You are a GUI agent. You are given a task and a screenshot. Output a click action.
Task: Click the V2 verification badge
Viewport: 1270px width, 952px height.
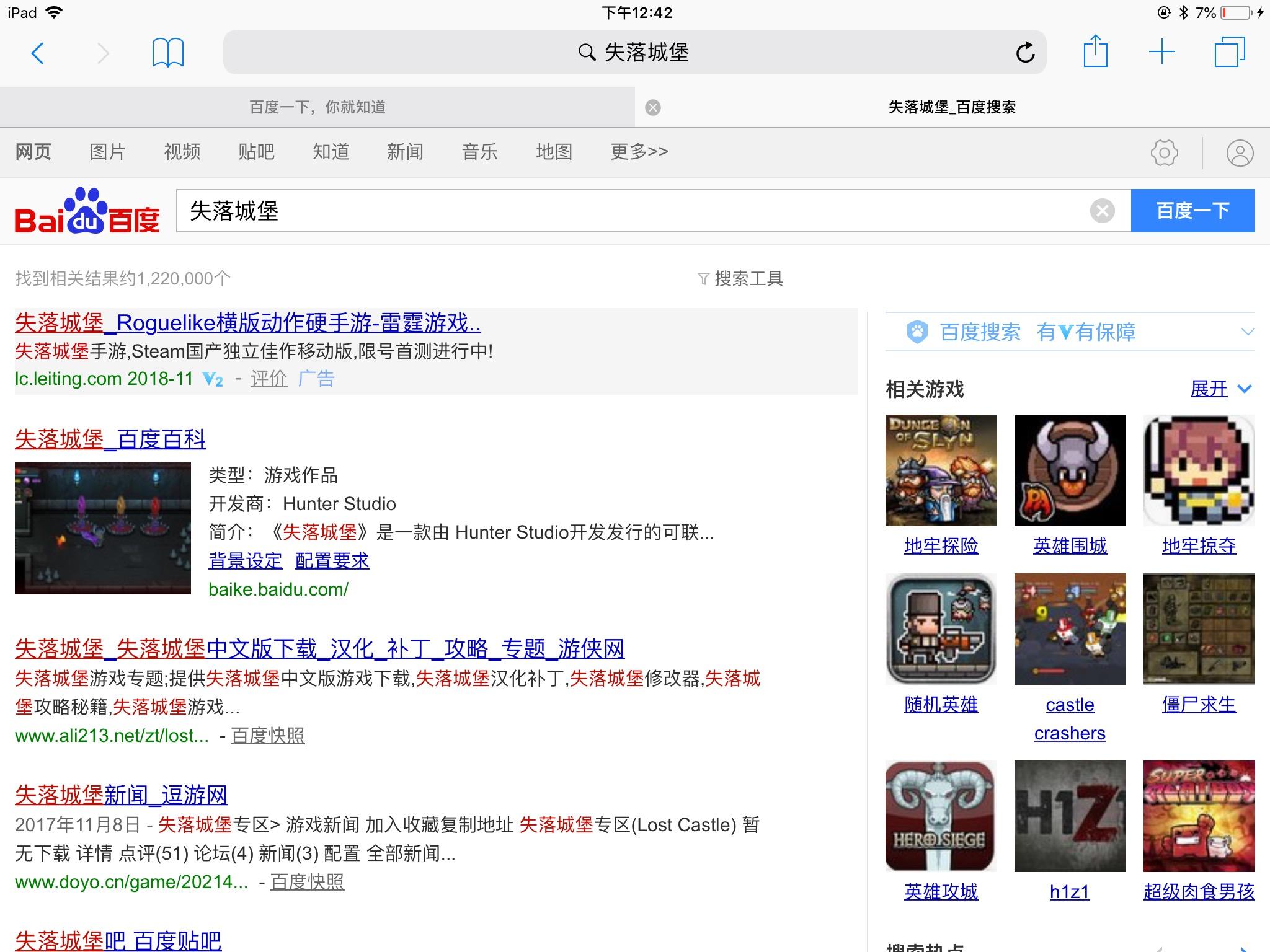click(213, 379)
